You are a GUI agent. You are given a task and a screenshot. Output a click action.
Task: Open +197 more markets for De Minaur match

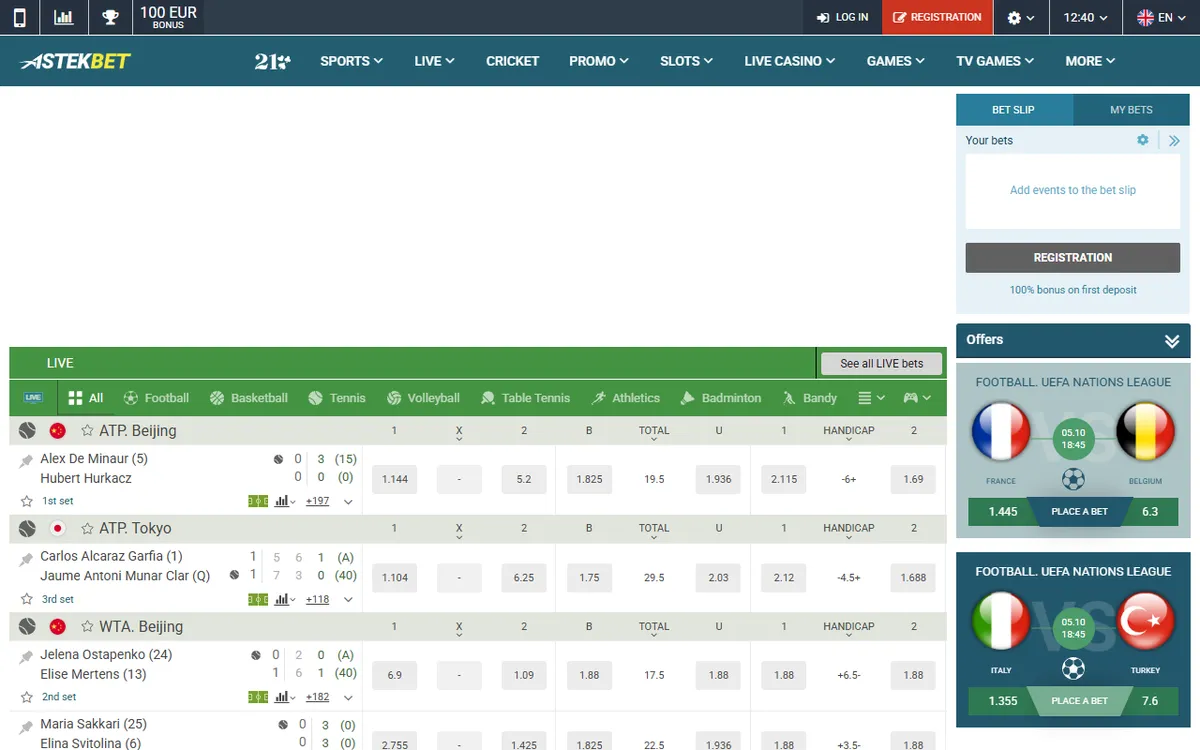[317, 501]
